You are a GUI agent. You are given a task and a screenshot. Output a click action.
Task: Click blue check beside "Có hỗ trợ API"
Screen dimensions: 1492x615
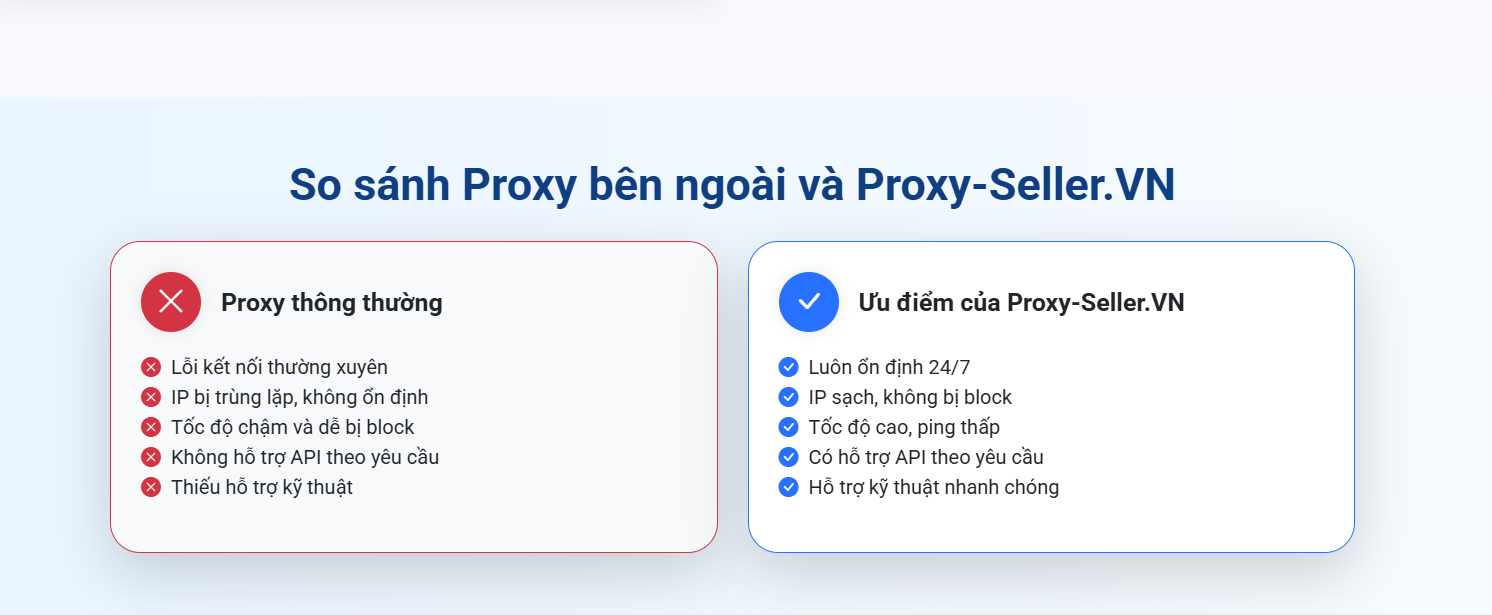(788, 457)
